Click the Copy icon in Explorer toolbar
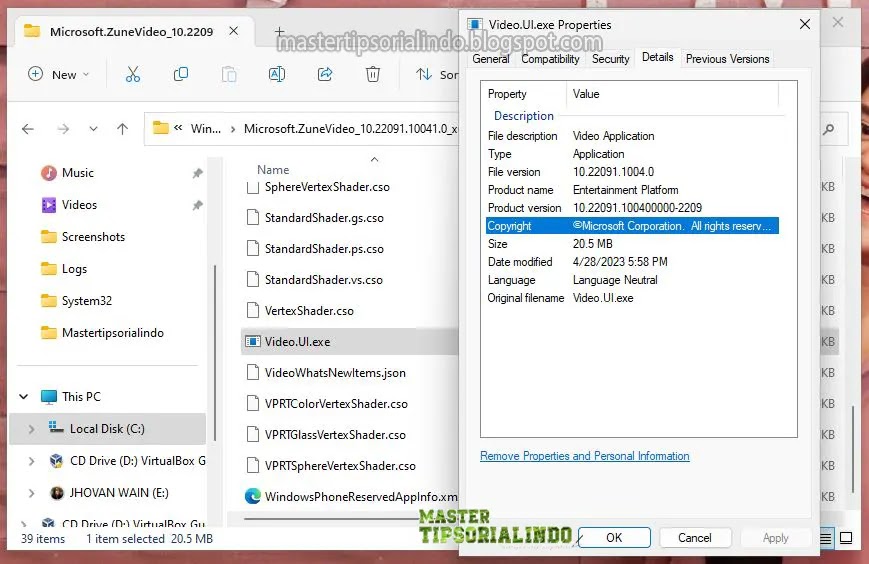 [181, 74]
